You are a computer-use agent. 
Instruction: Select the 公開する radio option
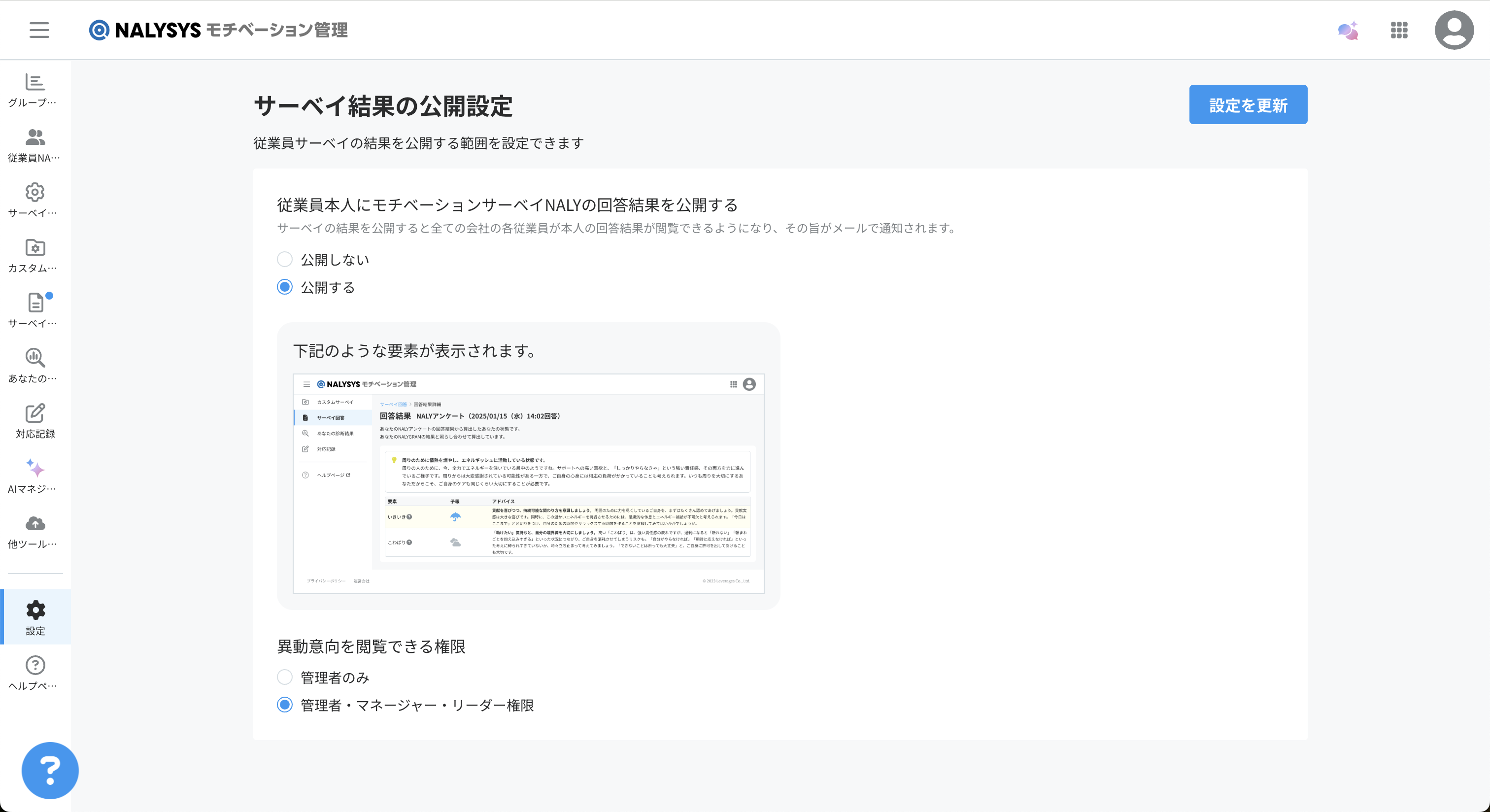(285, 287)
